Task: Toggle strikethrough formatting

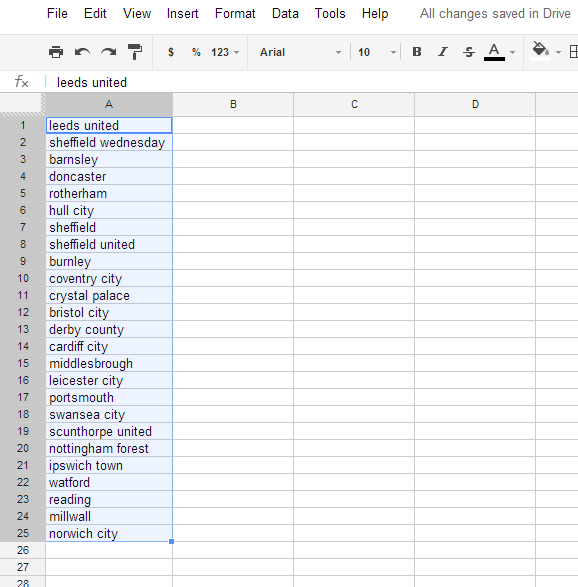Action: coord(469,52)
